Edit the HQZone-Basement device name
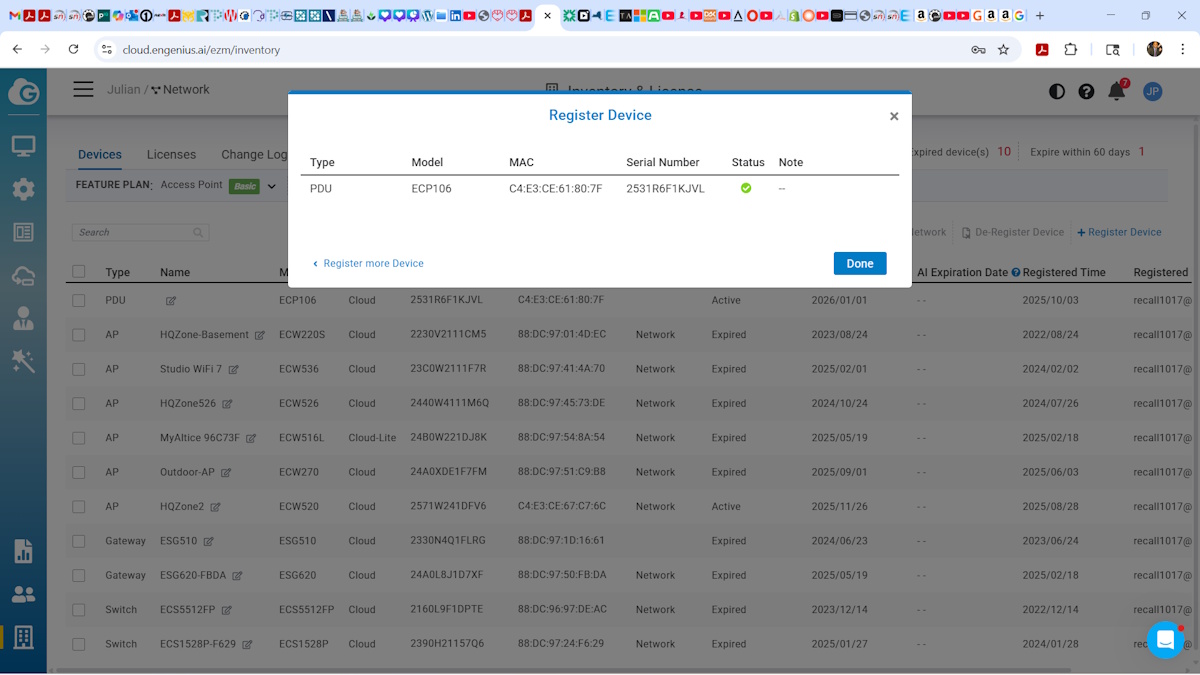 tap(260, 336)
